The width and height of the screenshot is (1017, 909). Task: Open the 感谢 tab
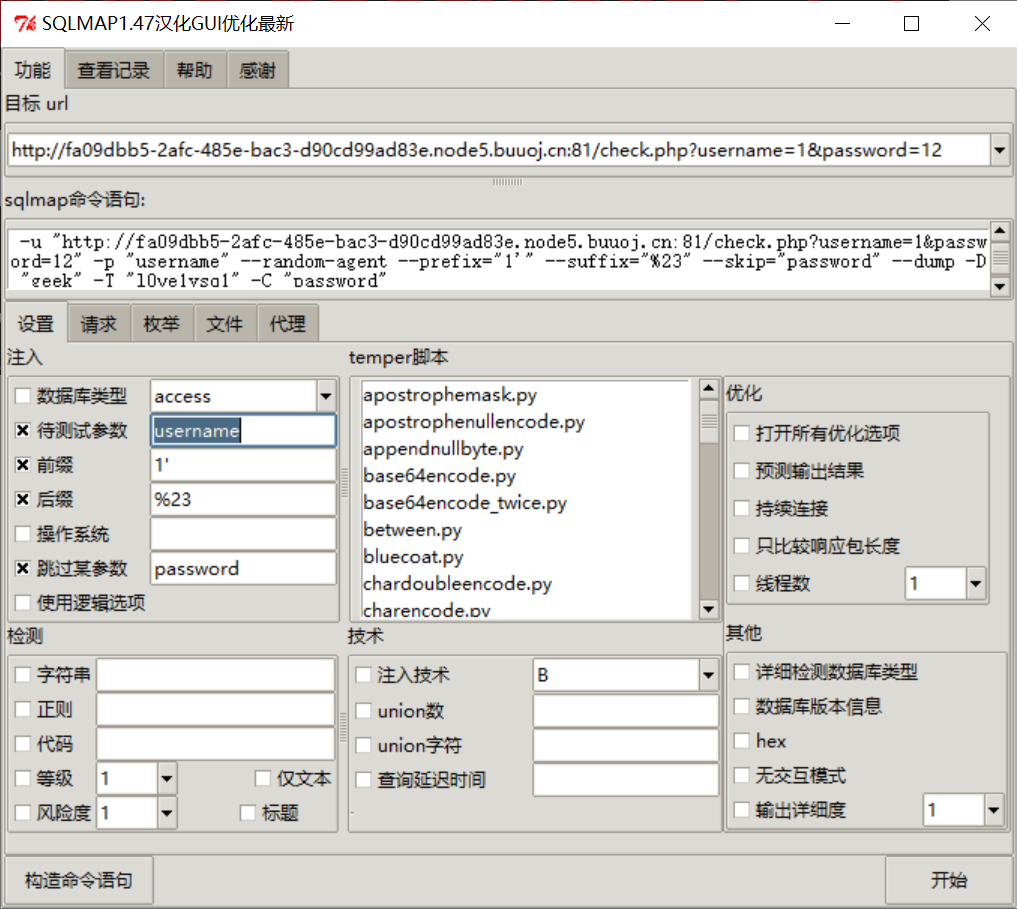[x=257, y=70]
